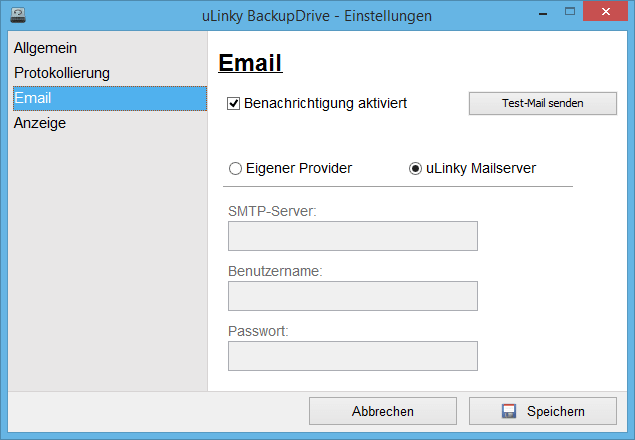
Task: Maximize the Einstellungen window
Action: coord(570,11)
